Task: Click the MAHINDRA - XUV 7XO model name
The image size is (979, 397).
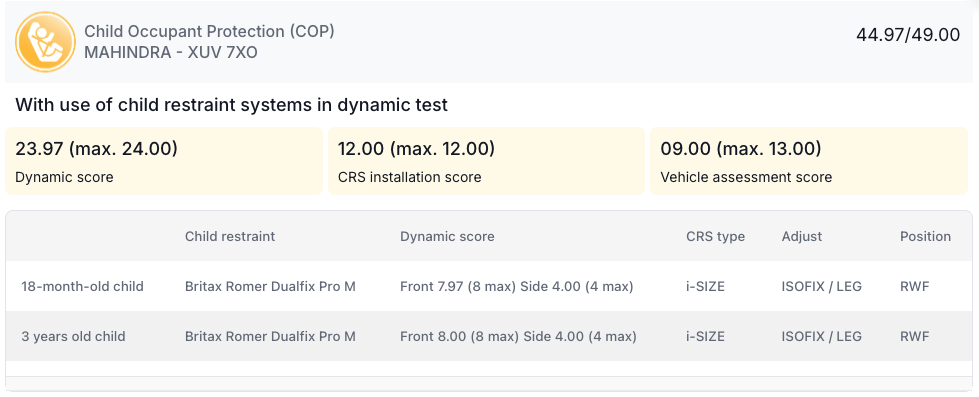Action: (170, 52)
